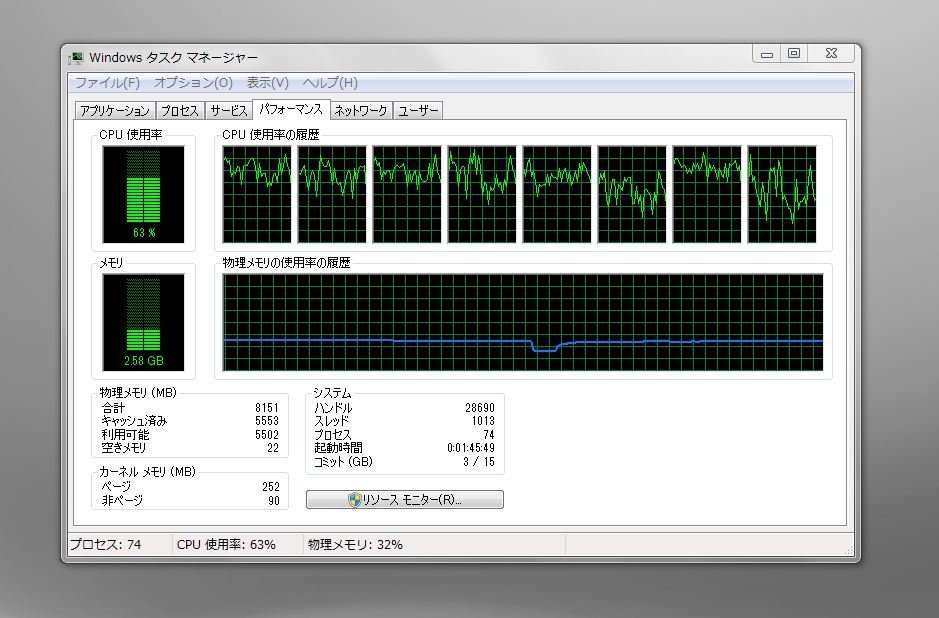Click the システム group label
This screenshot has width=939, height=618.
pyautogui.click(x=332, y=393)
